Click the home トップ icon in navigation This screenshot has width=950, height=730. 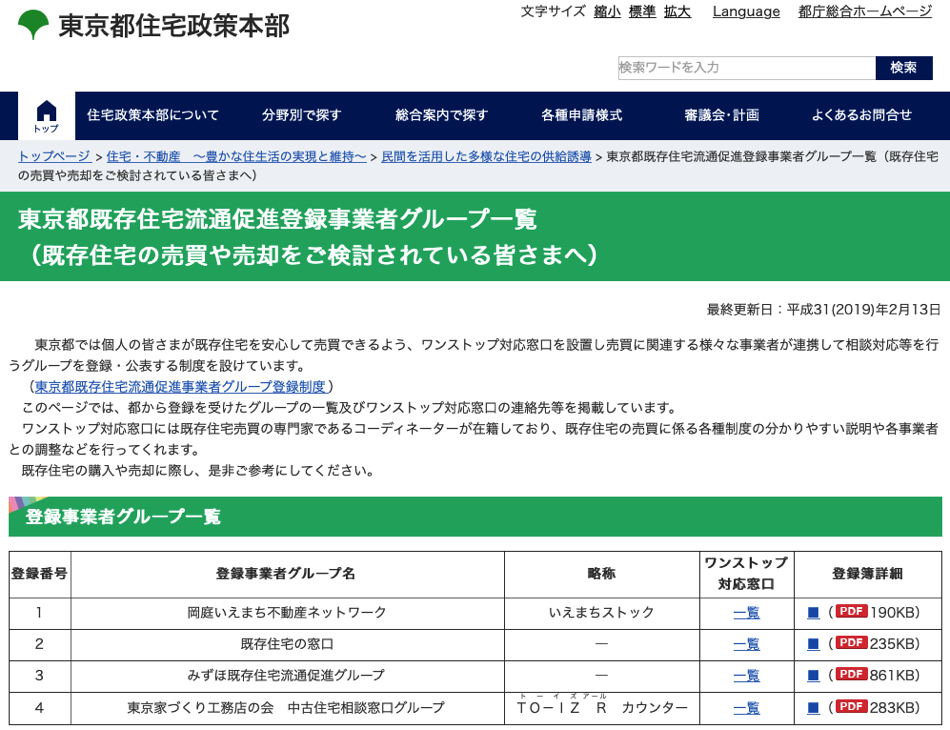(x=46, y=116)
